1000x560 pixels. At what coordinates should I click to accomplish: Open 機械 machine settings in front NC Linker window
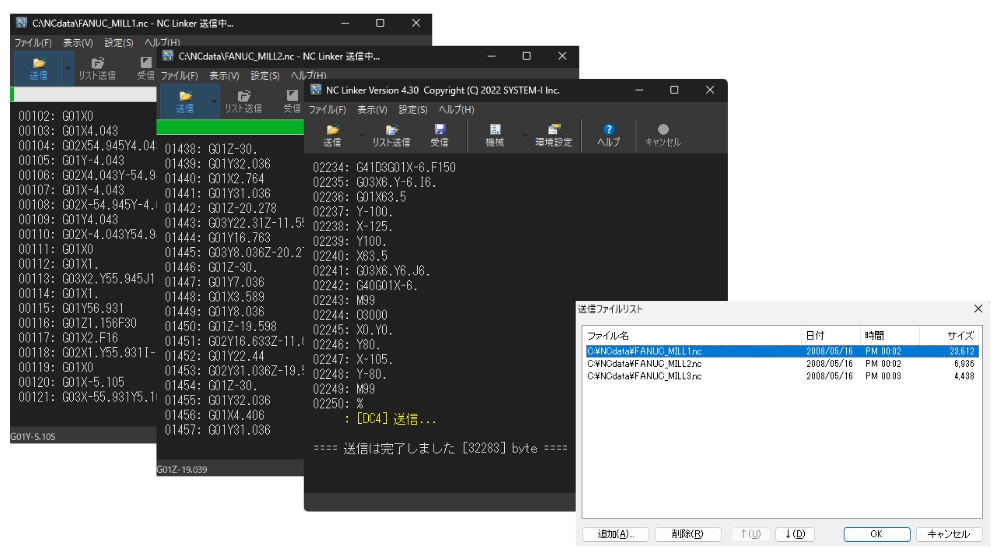(495, 135)
